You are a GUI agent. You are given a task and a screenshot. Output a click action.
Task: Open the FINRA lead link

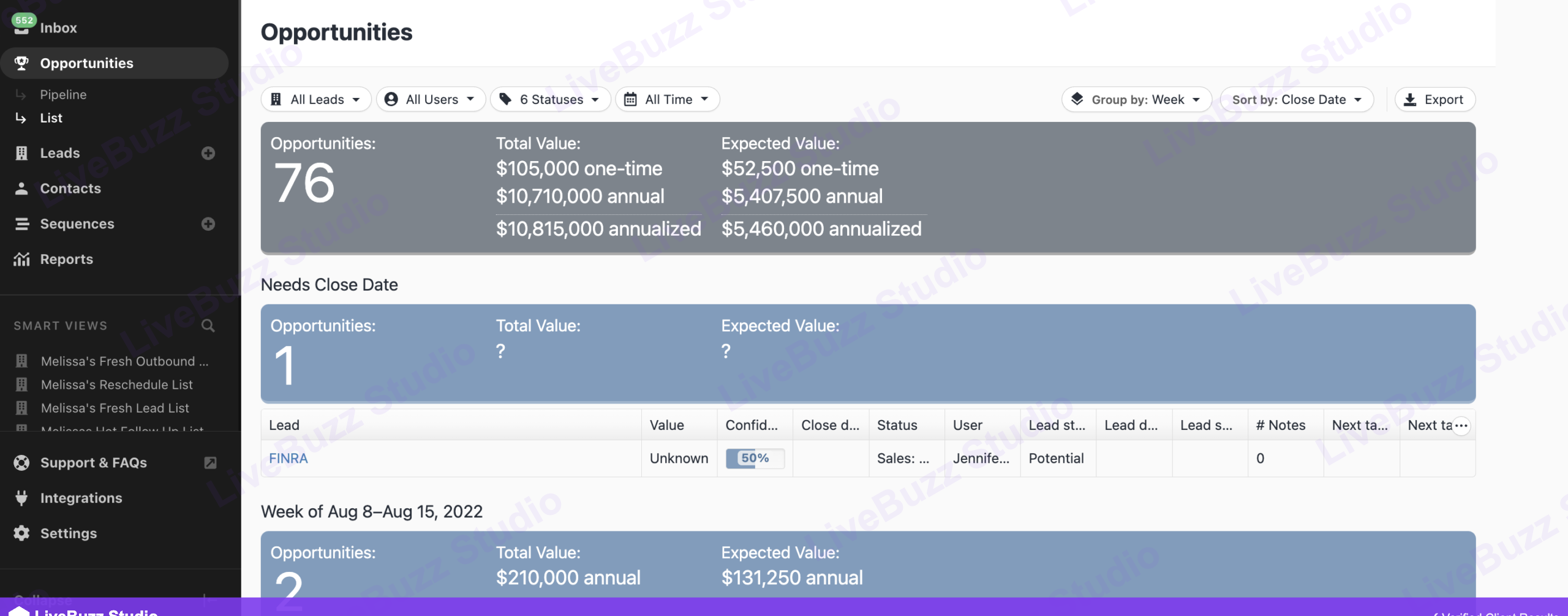click(288, 459)
